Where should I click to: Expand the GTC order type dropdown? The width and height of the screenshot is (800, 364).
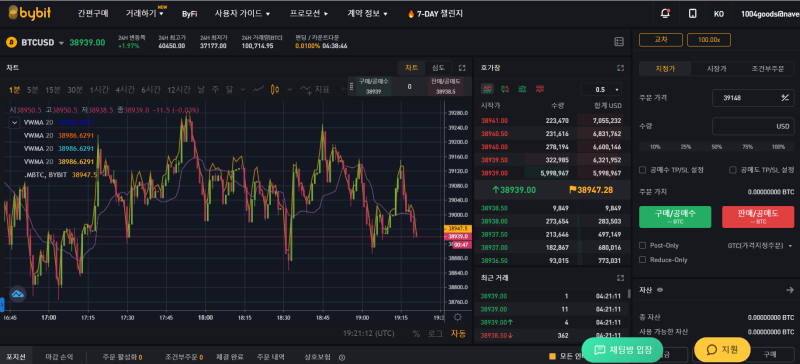pyautogui.click(x=760, y=246)
